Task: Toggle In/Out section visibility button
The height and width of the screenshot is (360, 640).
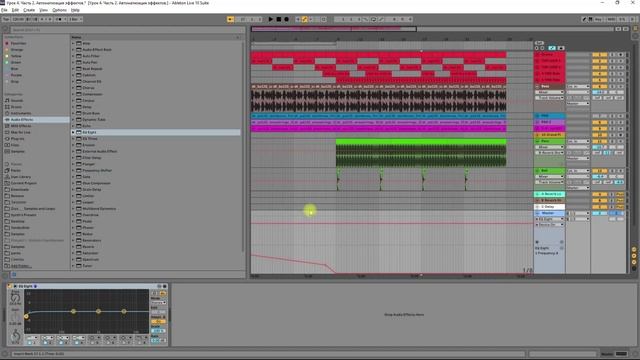Action: pos(634,249)
